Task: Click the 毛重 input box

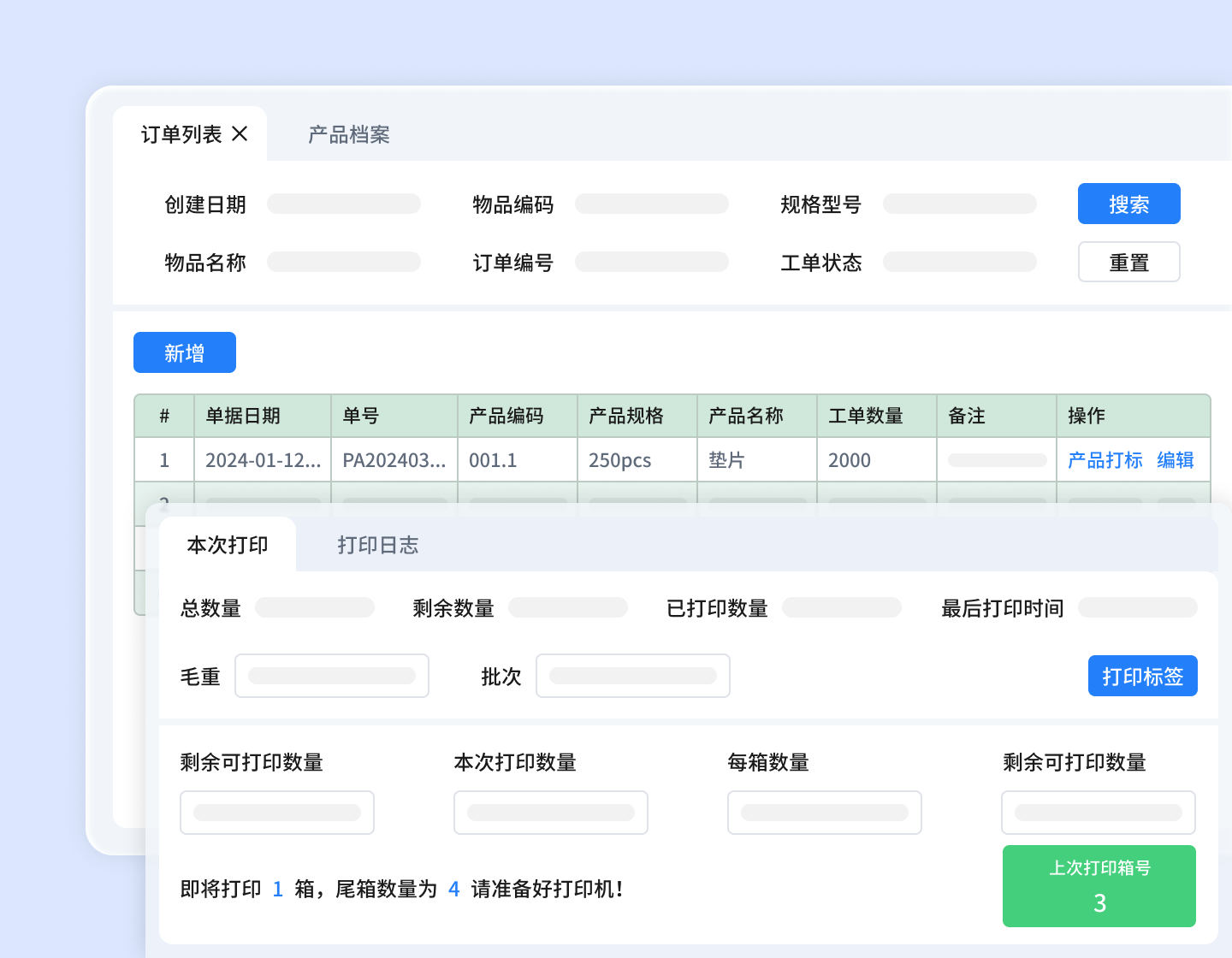Action: tap(332, 676)
